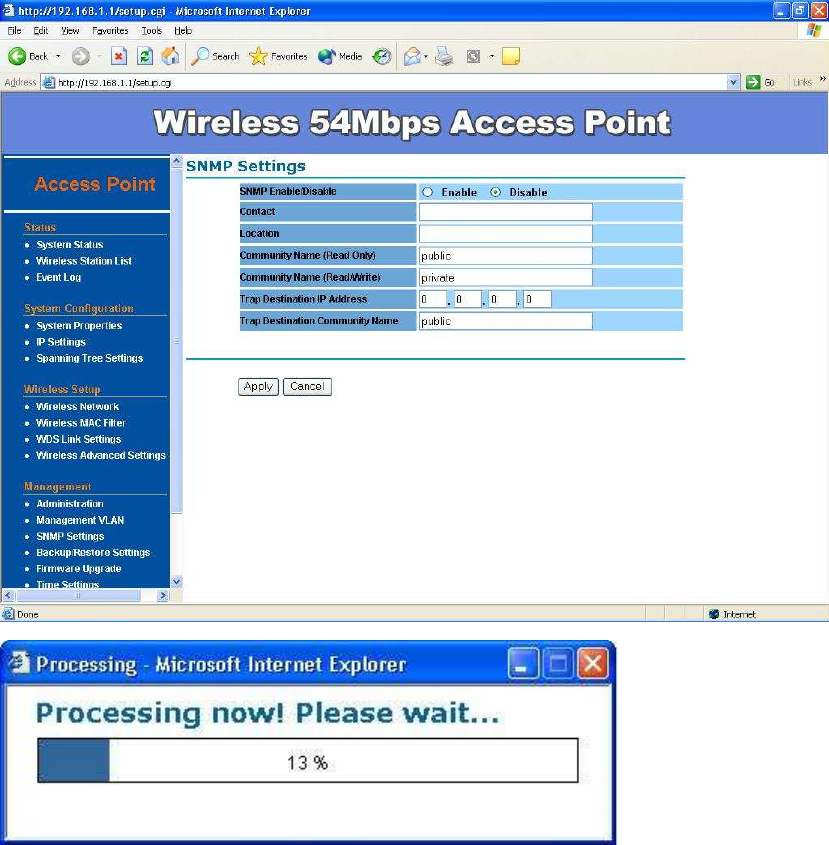Screen dimensions: 829x845
Task: Click the IE page icon in title bar
Action: pyautogui.click(x=9, y=10)
